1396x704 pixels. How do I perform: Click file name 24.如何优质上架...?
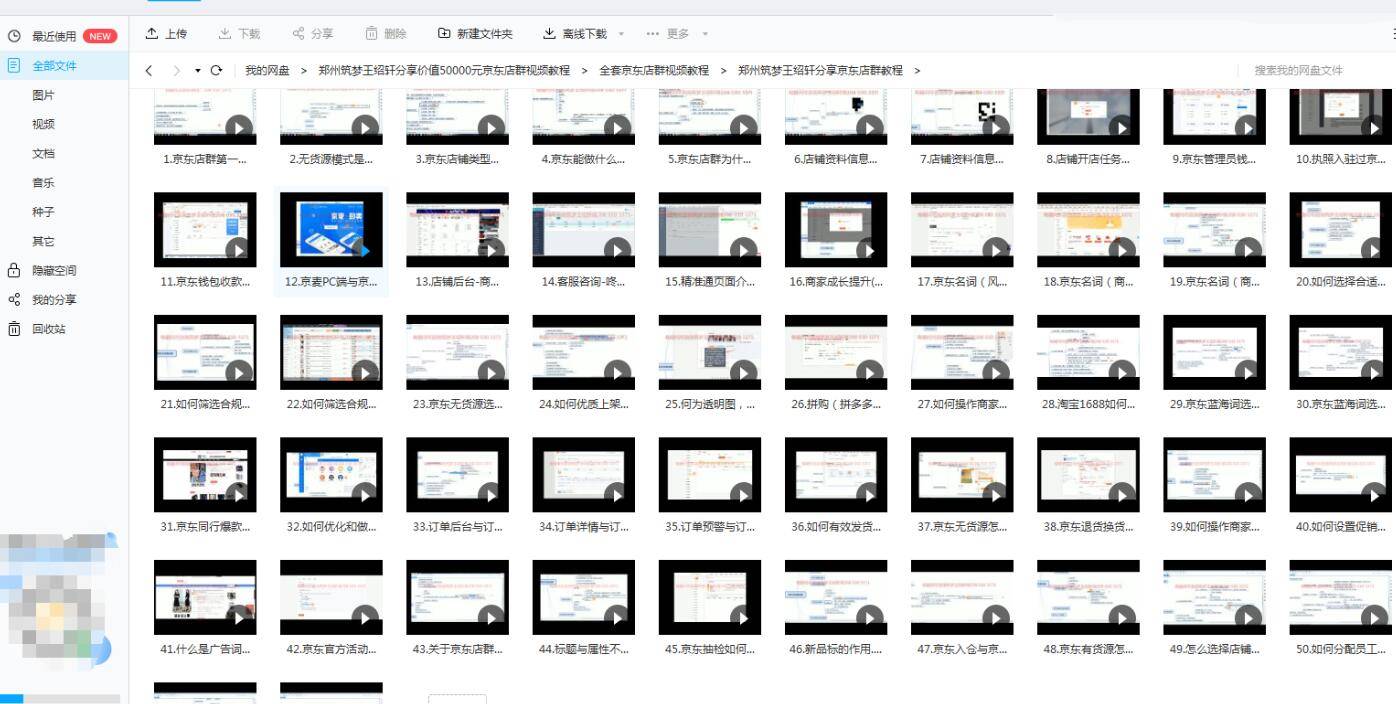pyautogui.click(x=583, y=404)
